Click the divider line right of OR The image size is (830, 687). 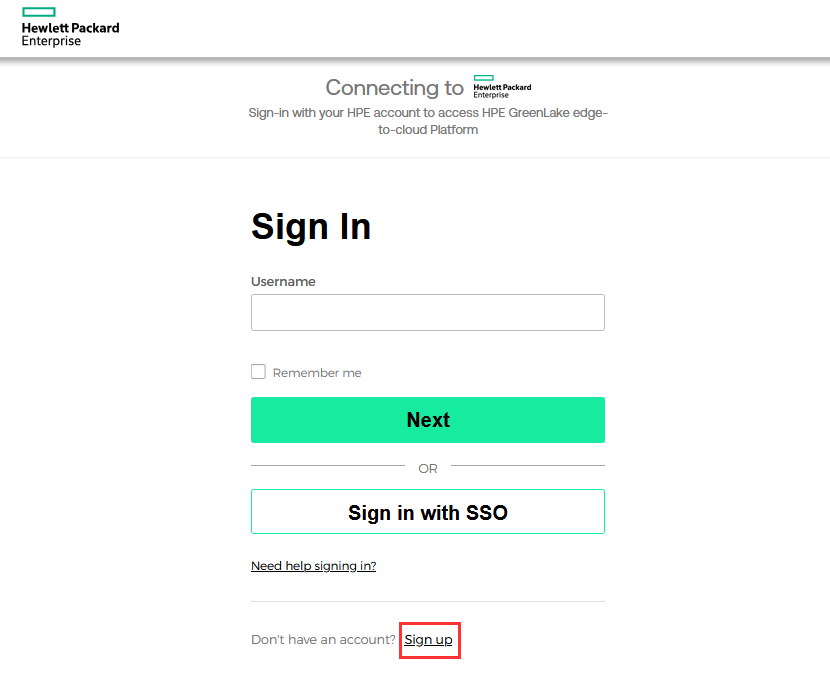[528, 466]
